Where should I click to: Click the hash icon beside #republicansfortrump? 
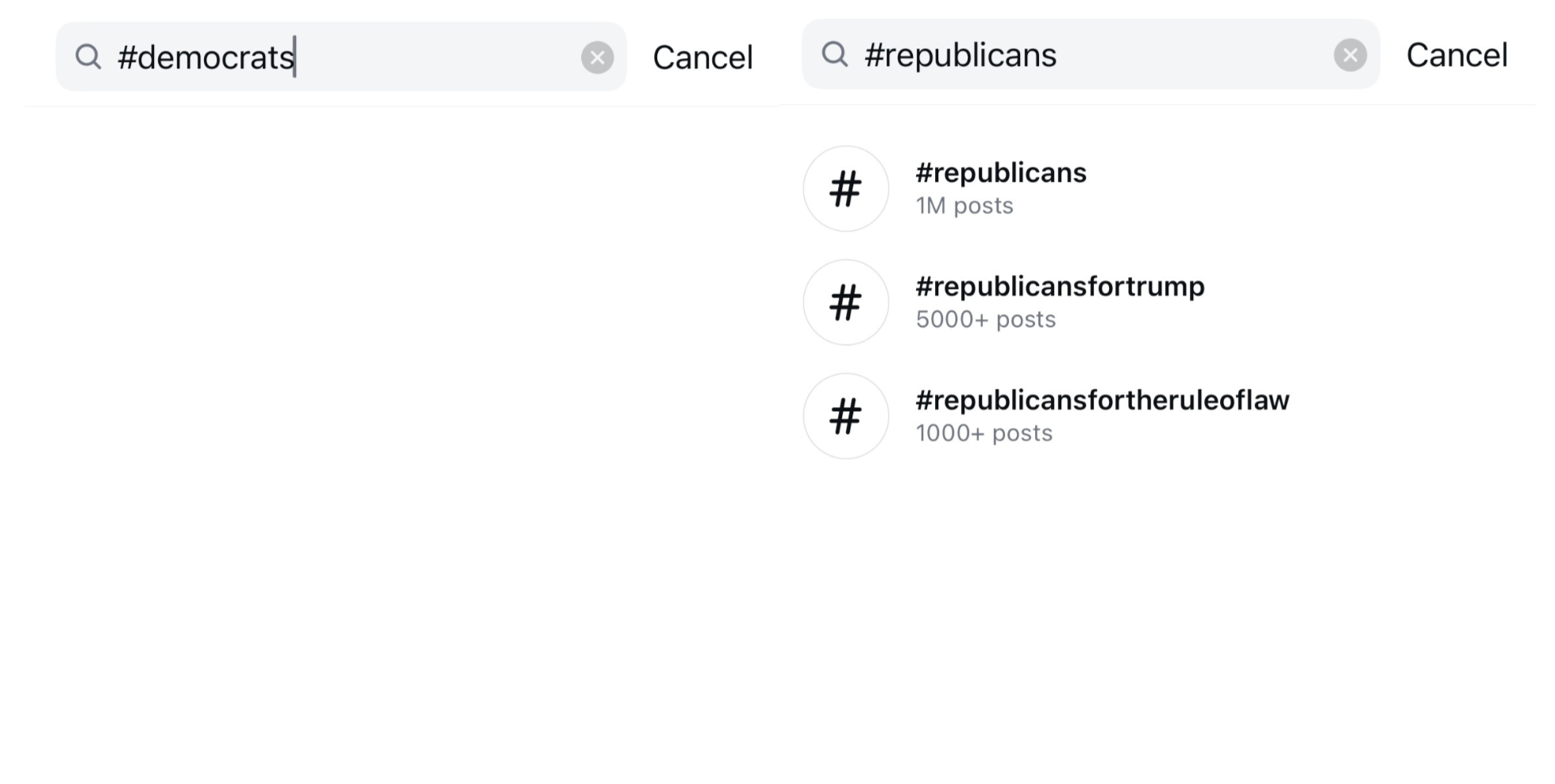coord(845,302)
